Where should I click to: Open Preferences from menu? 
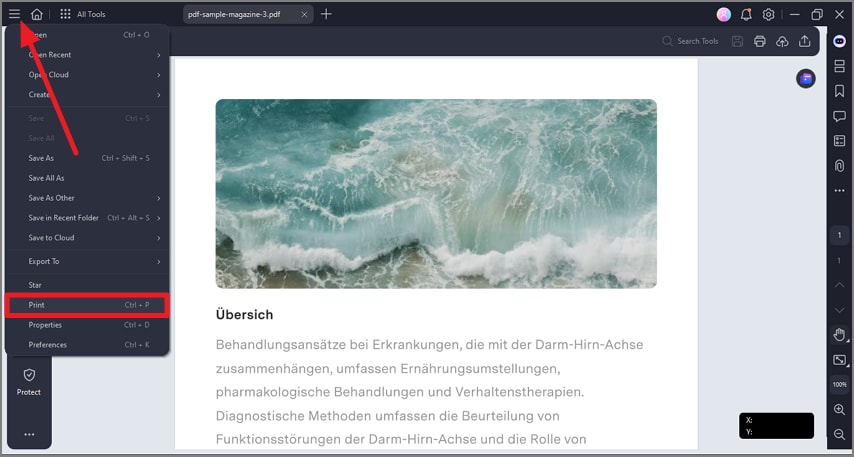(87, 345)
